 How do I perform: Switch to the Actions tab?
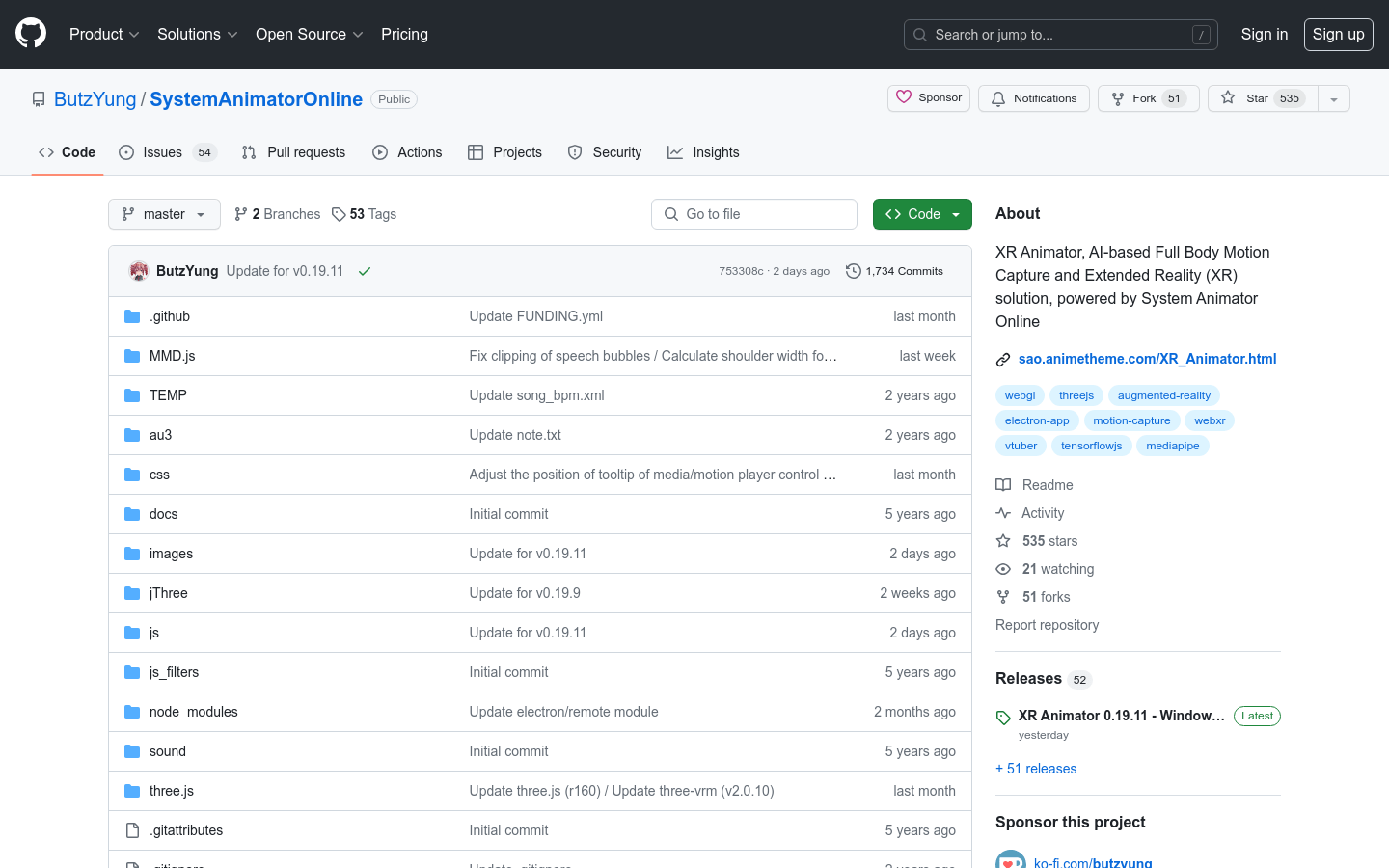coord(407,152)
